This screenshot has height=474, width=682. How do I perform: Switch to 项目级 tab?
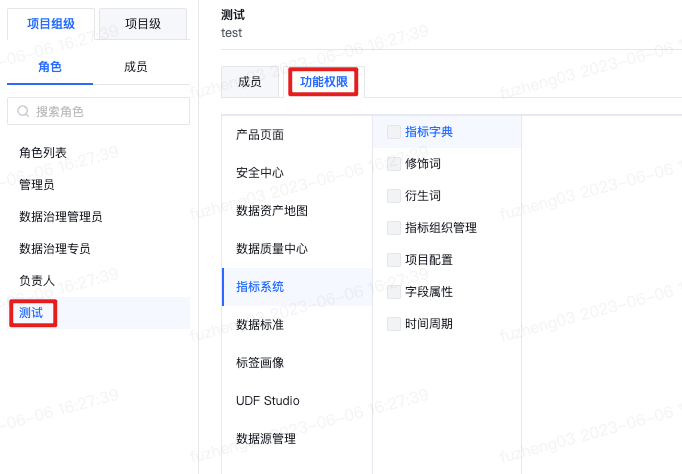click(x=143, y=23)
